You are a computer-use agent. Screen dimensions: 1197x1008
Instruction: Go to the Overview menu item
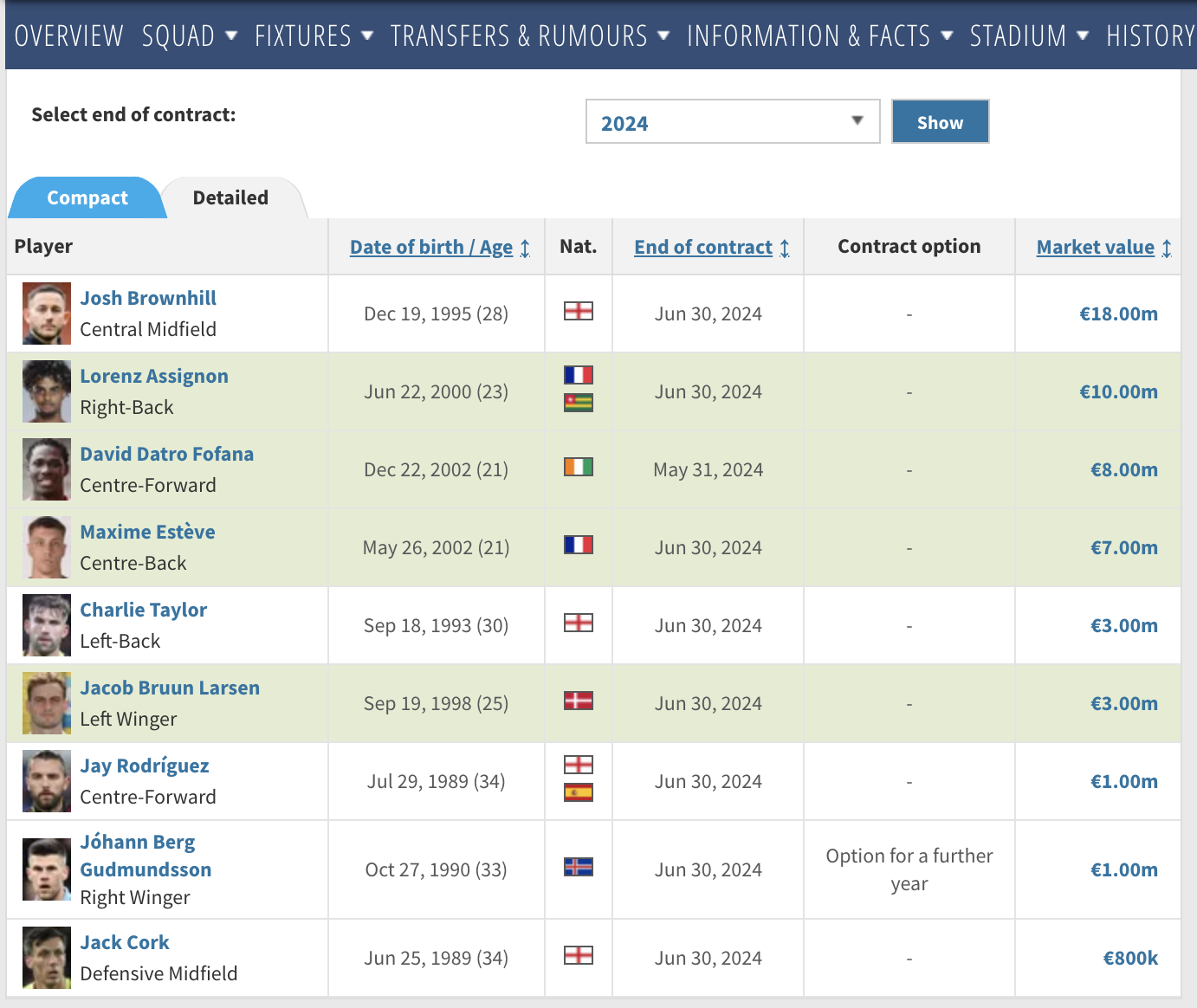tap(69, 36)
